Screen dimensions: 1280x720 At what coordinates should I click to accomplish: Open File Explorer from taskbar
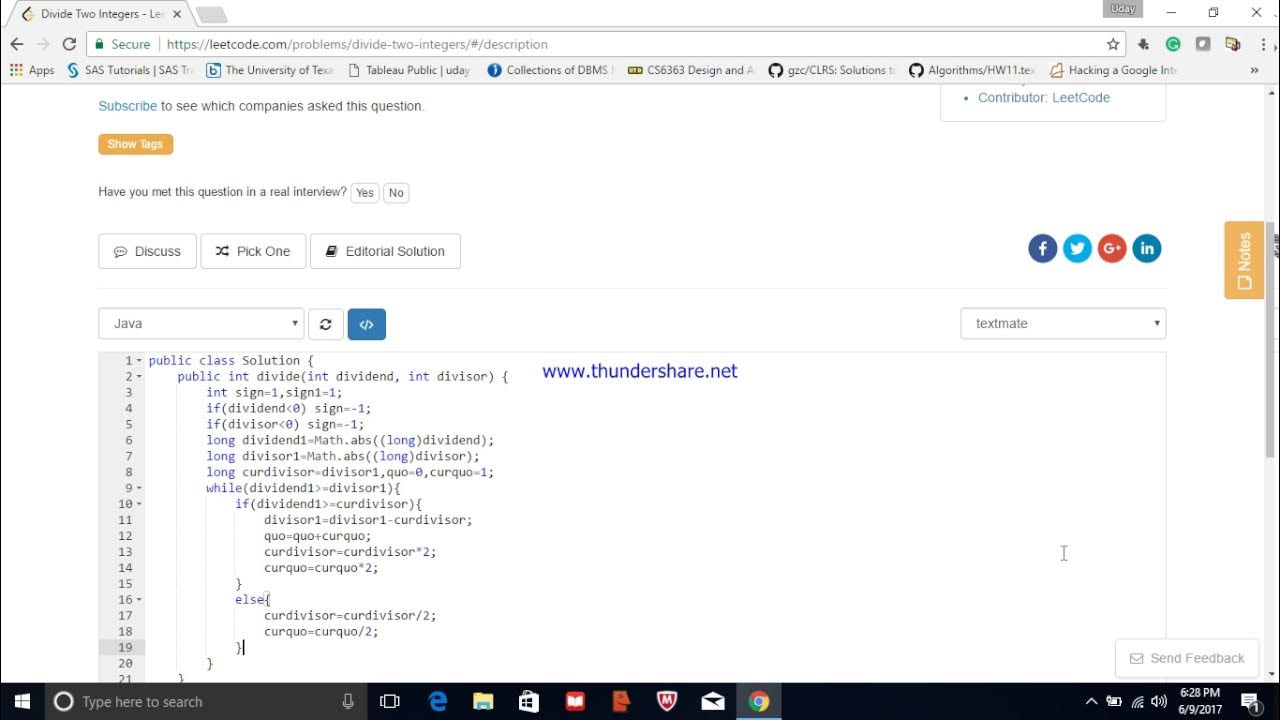[x=483, y=701]
